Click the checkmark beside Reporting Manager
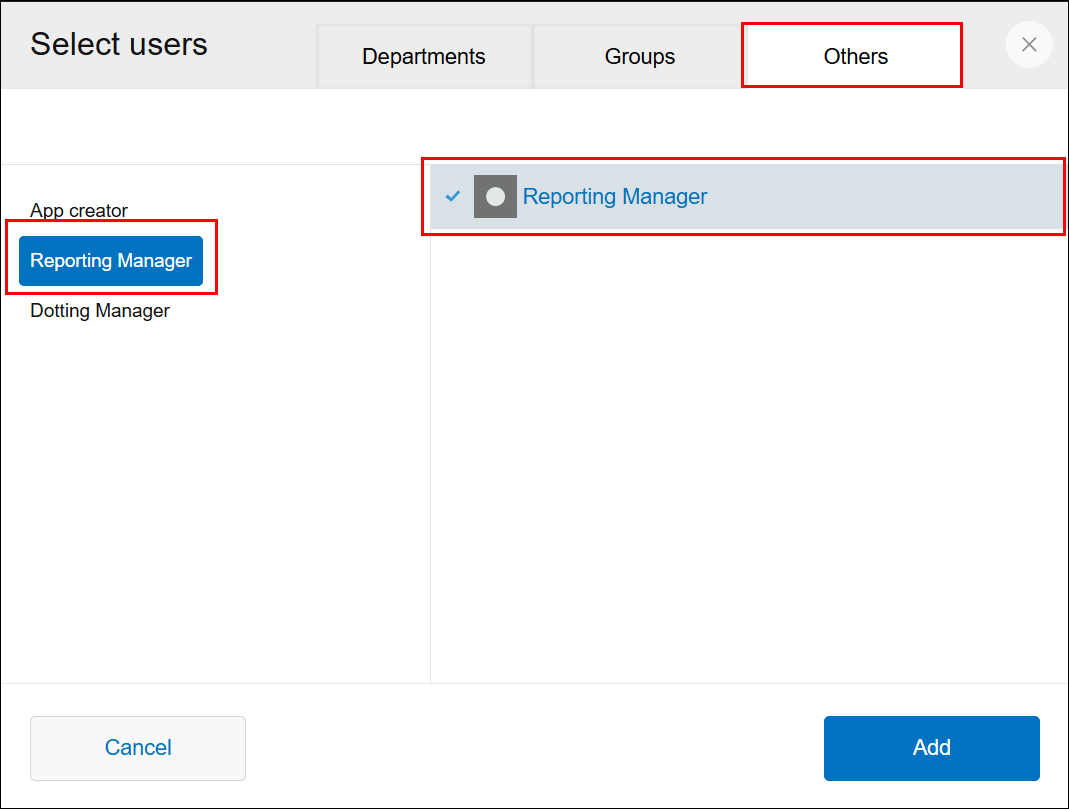 pos(452,196)
